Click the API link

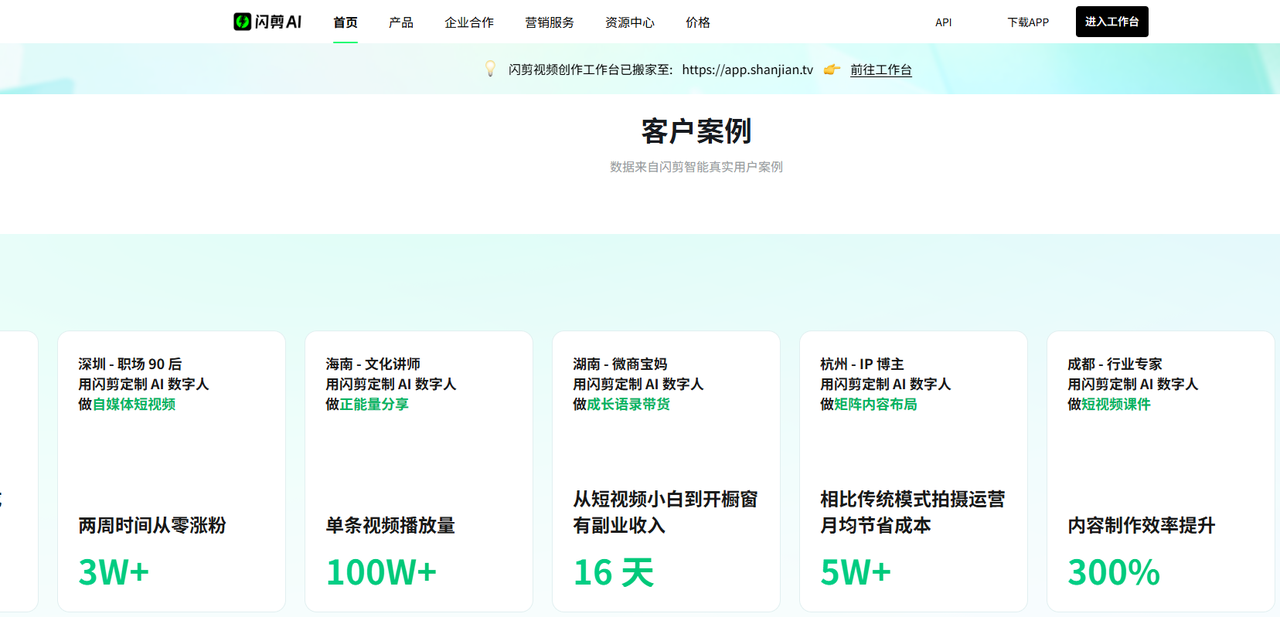tap(942, 21)
